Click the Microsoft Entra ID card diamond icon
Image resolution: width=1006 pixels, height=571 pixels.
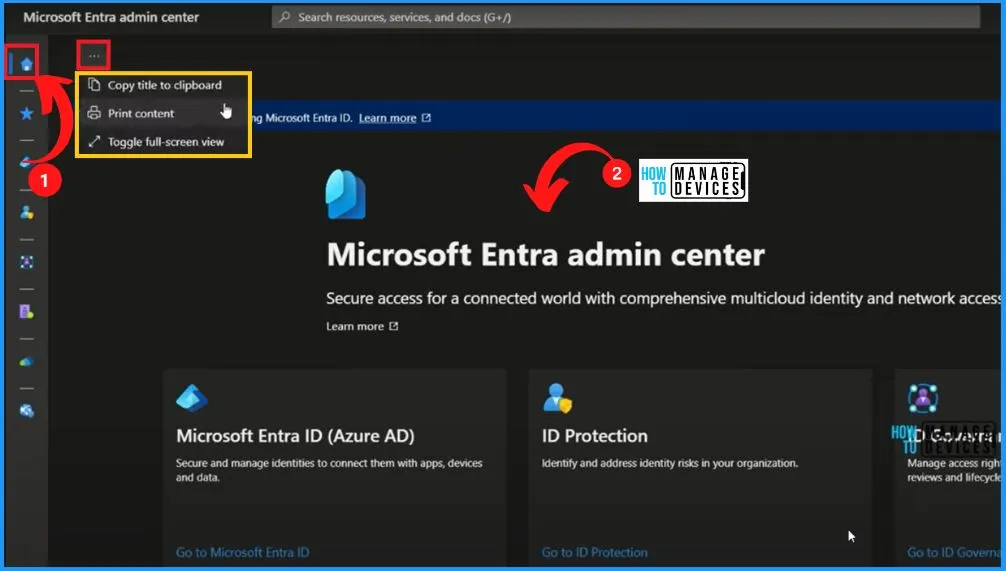pos(192,398)
